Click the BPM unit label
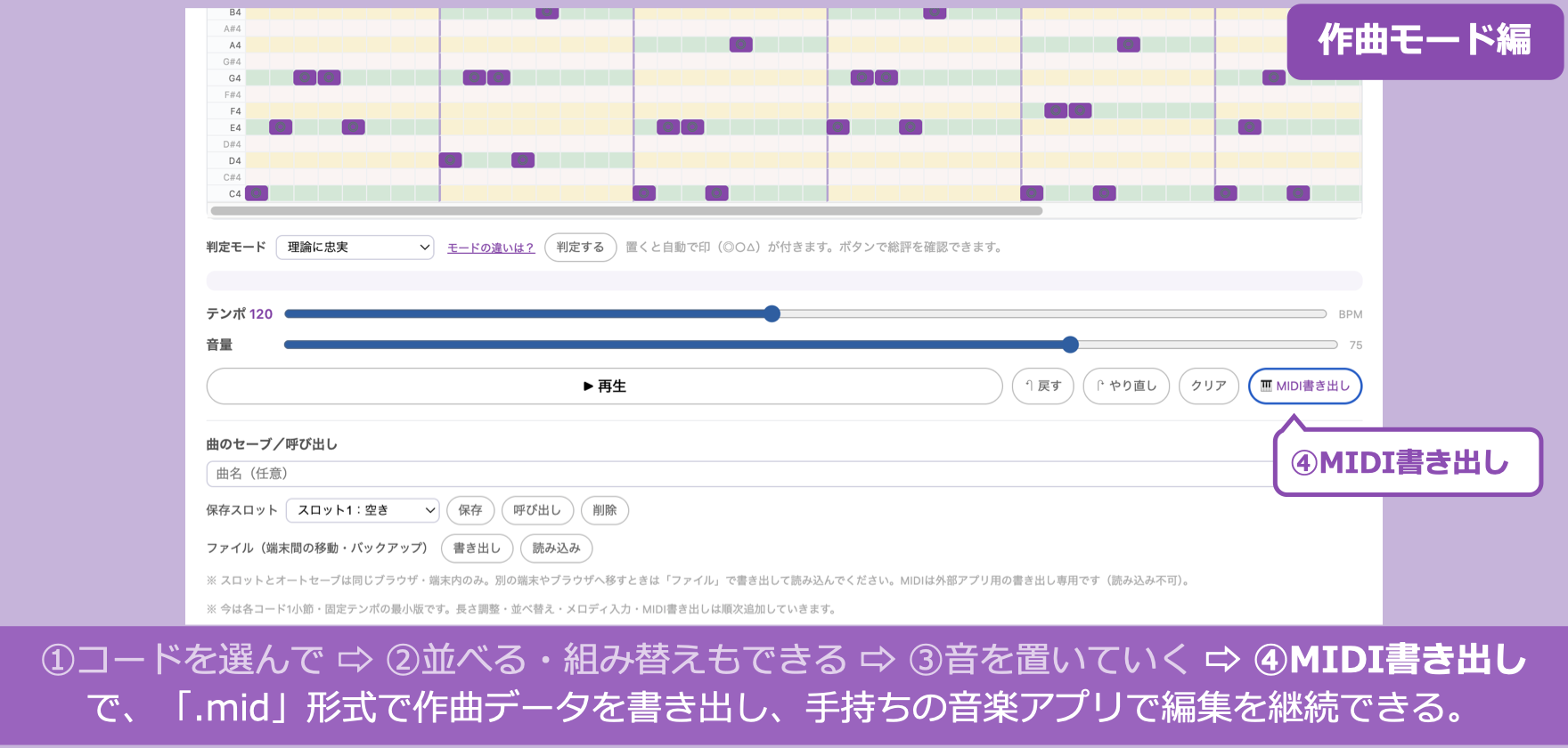The height and width of the screenshot is (748, 1568). [1351, 314]
